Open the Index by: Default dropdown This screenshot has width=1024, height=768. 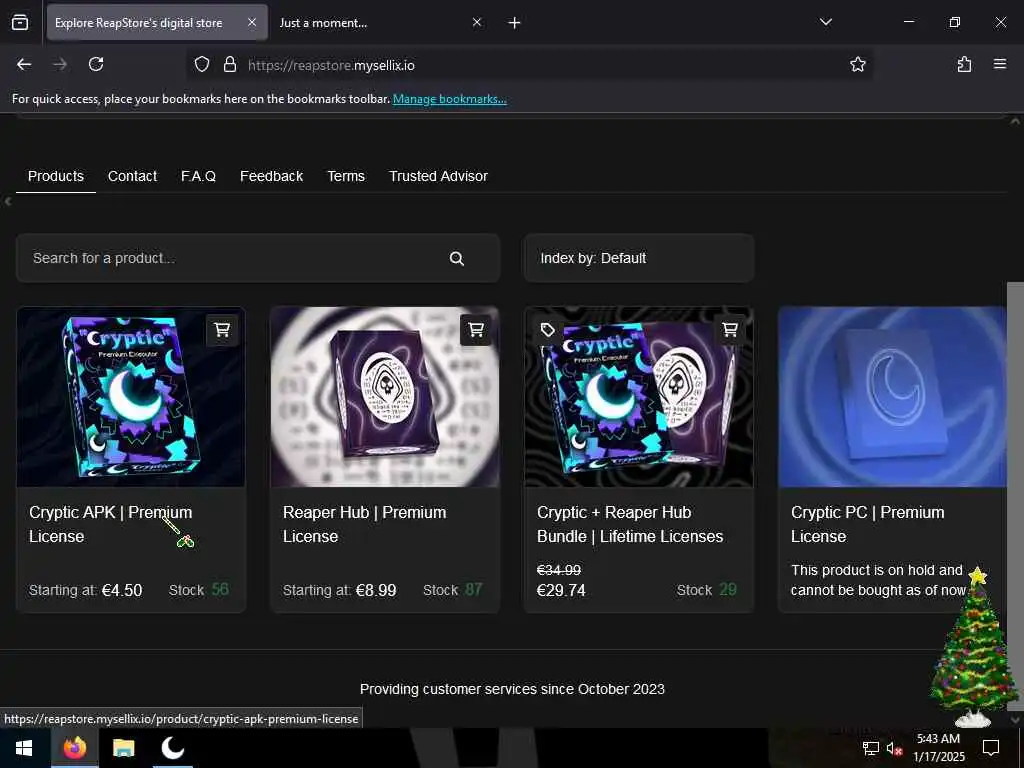(x=639, y=259)
